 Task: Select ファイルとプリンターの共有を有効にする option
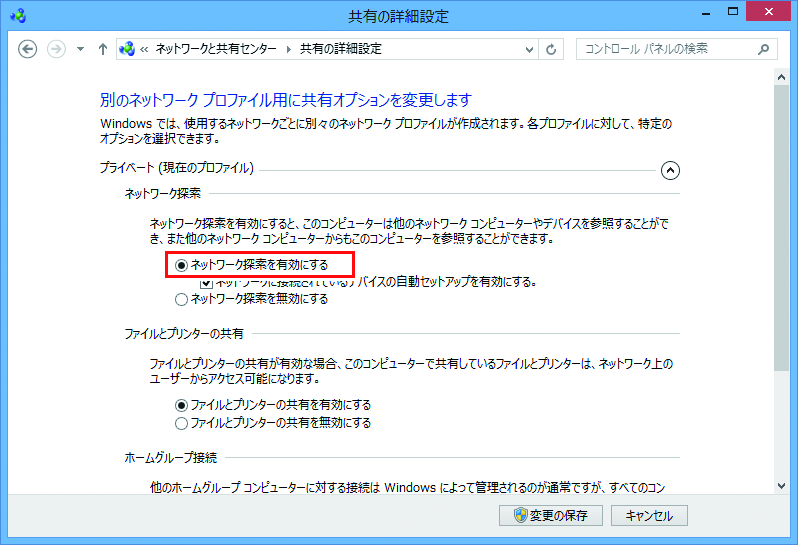point(181,406)
